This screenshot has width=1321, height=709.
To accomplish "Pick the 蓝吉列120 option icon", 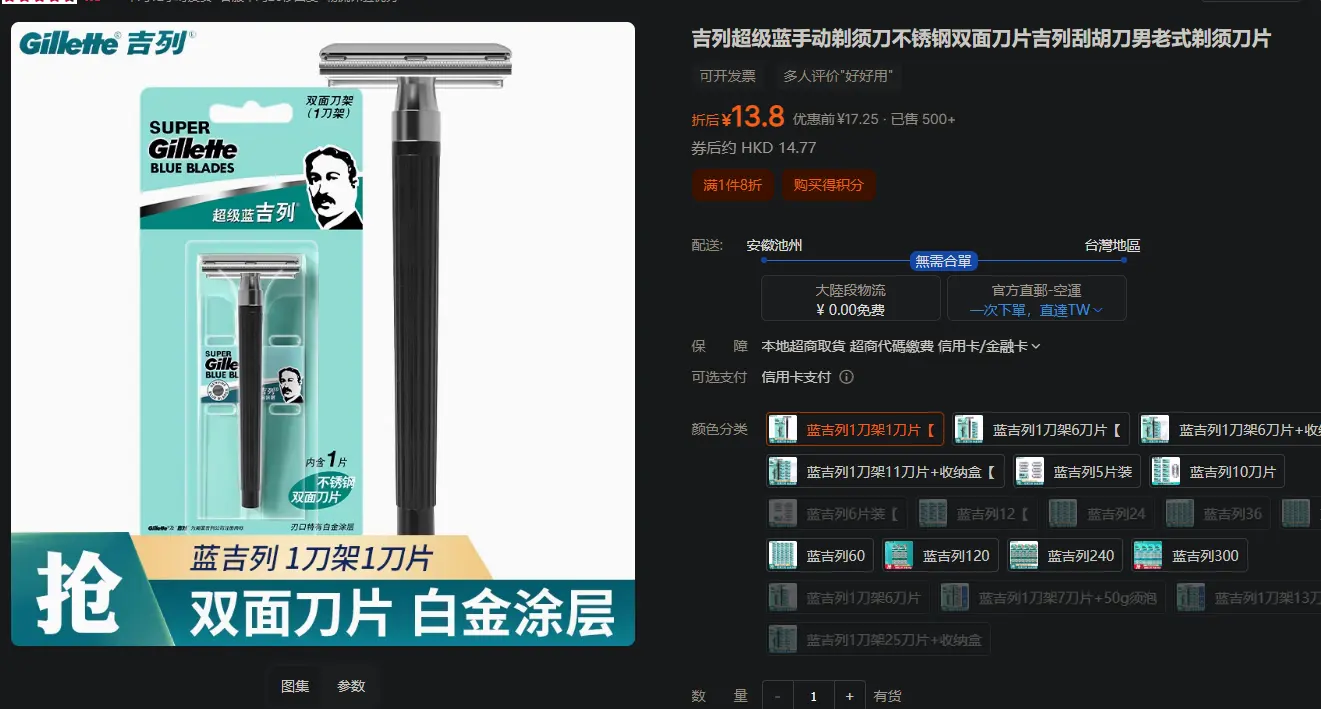I will (899, 555).
